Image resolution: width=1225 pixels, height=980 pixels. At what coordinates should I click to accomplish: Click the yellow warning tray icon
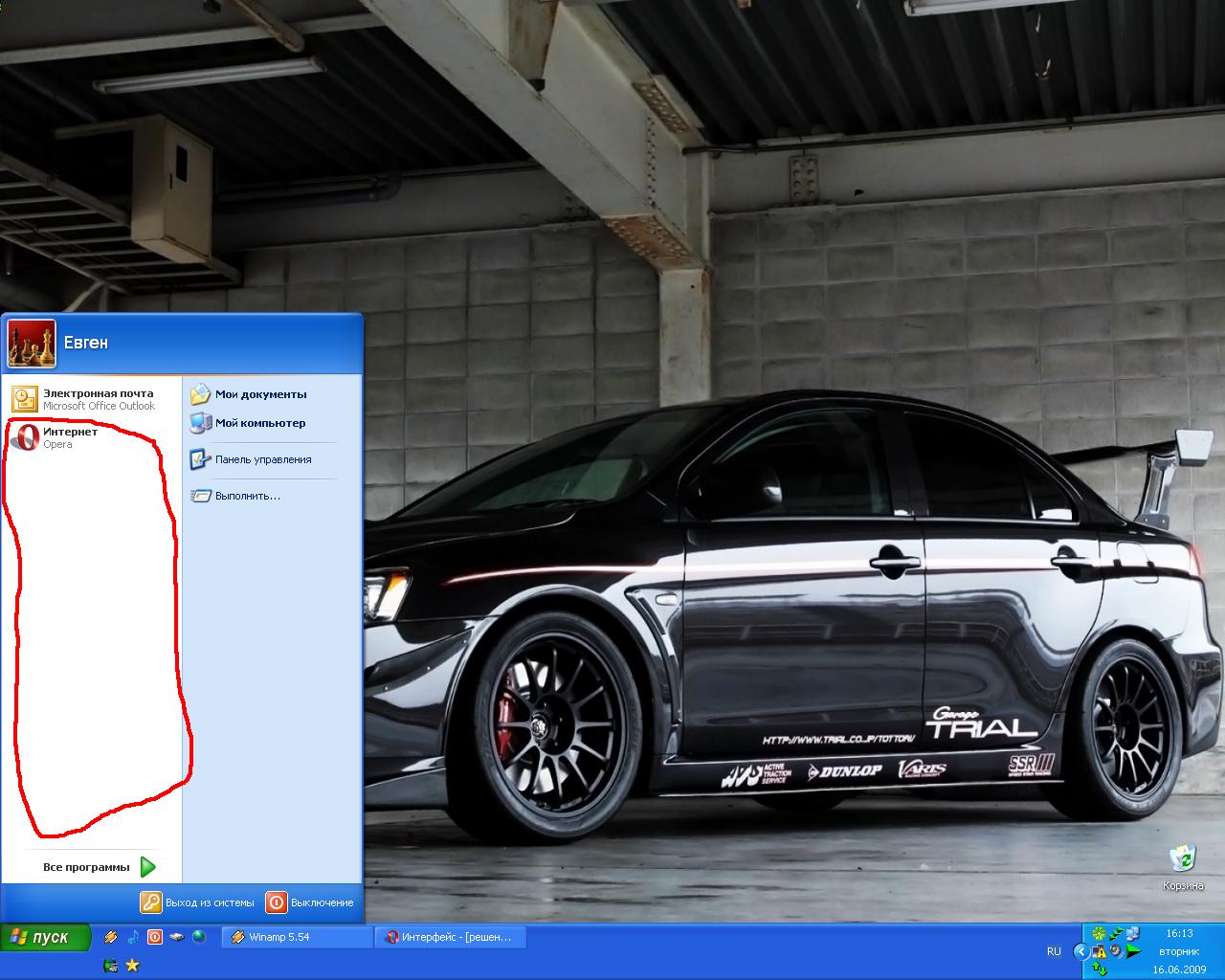pos(1100,951)
